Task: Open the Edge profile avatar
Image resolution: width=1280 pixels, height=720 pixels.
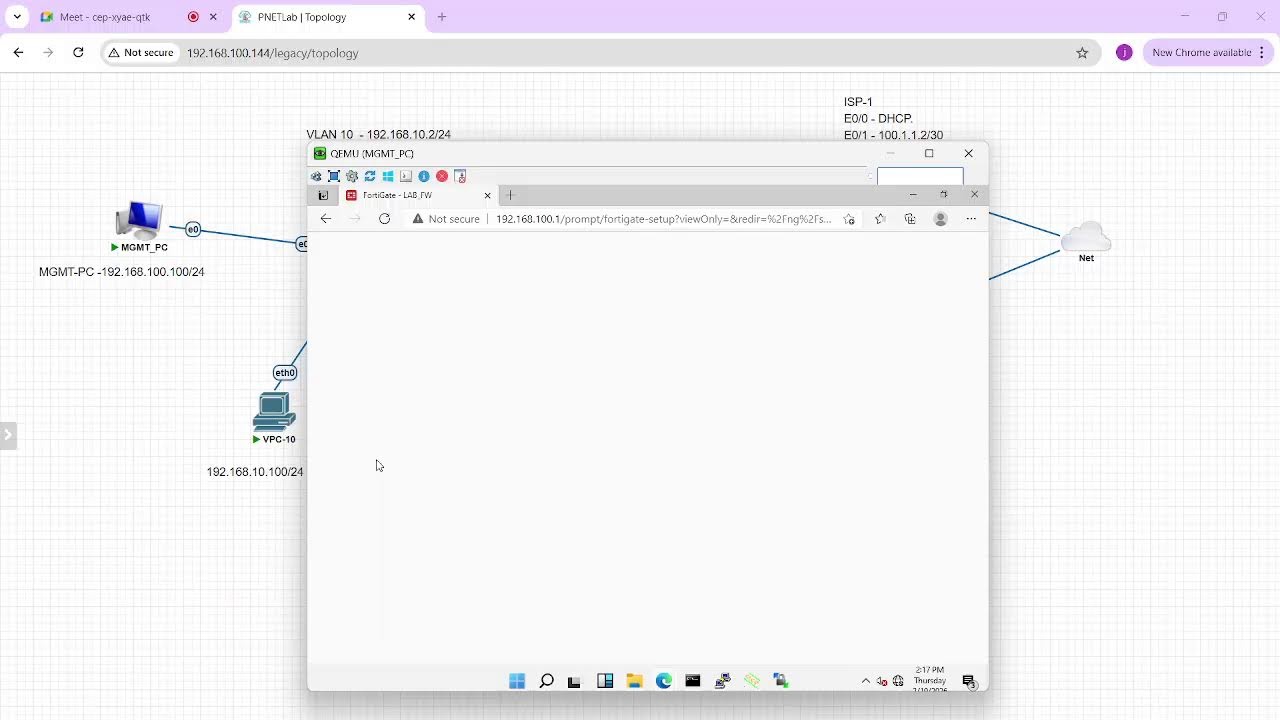Action: (940, 219)
